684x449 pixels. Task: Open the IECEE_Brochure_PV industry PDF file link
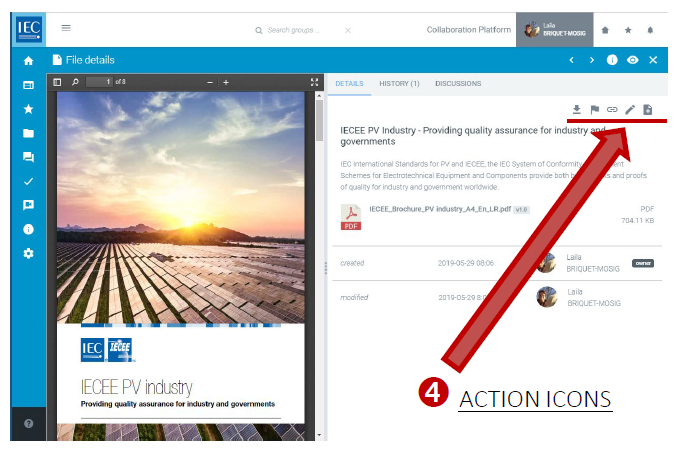point(438,209)
